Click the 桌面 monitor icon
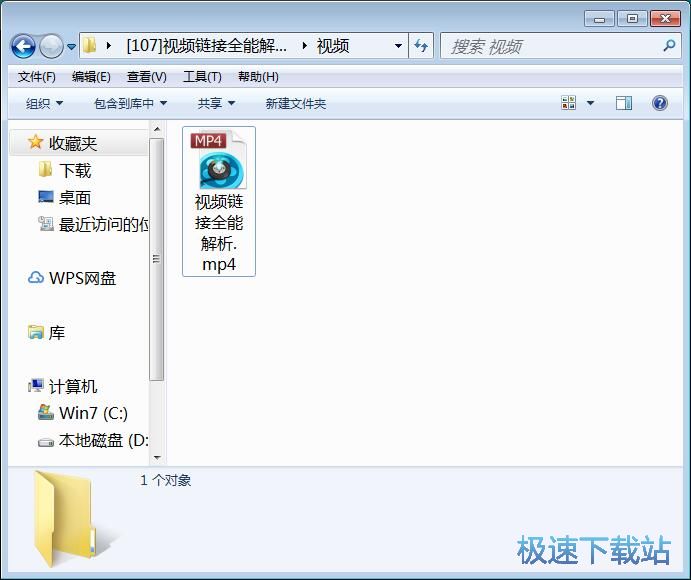Viewport: 691px width, 580px height. coord(45,197)
